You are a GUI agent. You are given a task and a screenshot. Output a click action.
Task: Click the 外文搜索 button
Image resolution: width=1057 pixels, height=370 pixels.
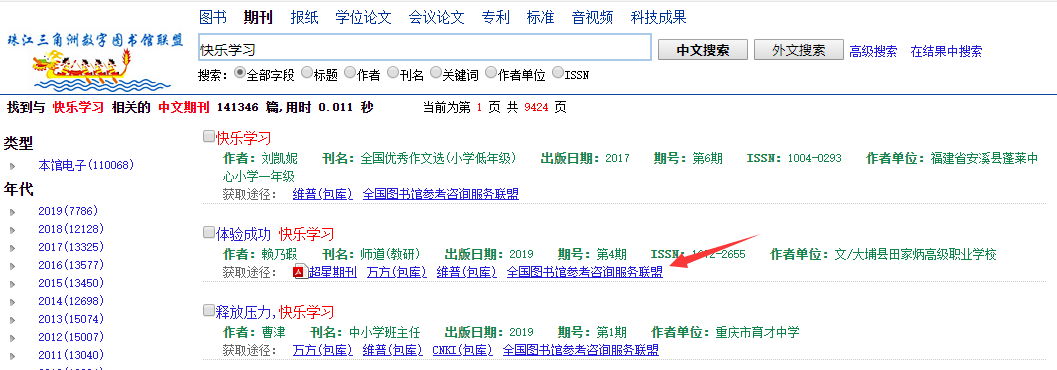(799, 50)
